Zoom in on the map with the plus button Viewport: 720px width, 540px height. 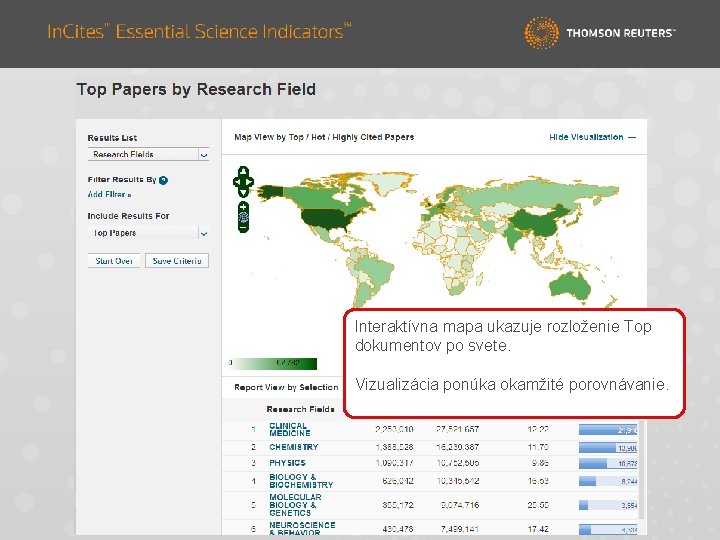(243, 207)
